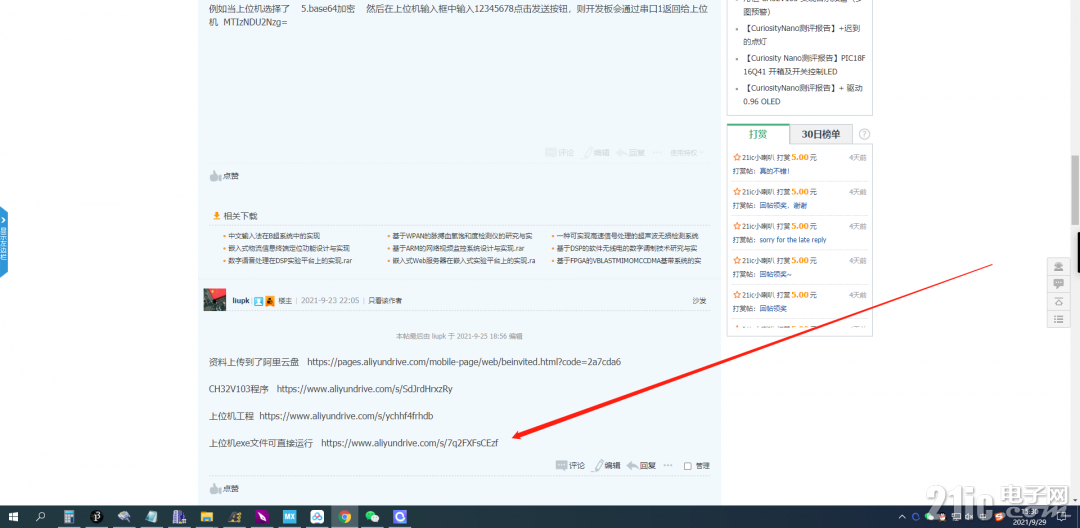The height and width of the screenshot is (528, 1080).
Task: Open the purple pen app in the taskbar
Action: pyautogui.click(x=262, y=516)
